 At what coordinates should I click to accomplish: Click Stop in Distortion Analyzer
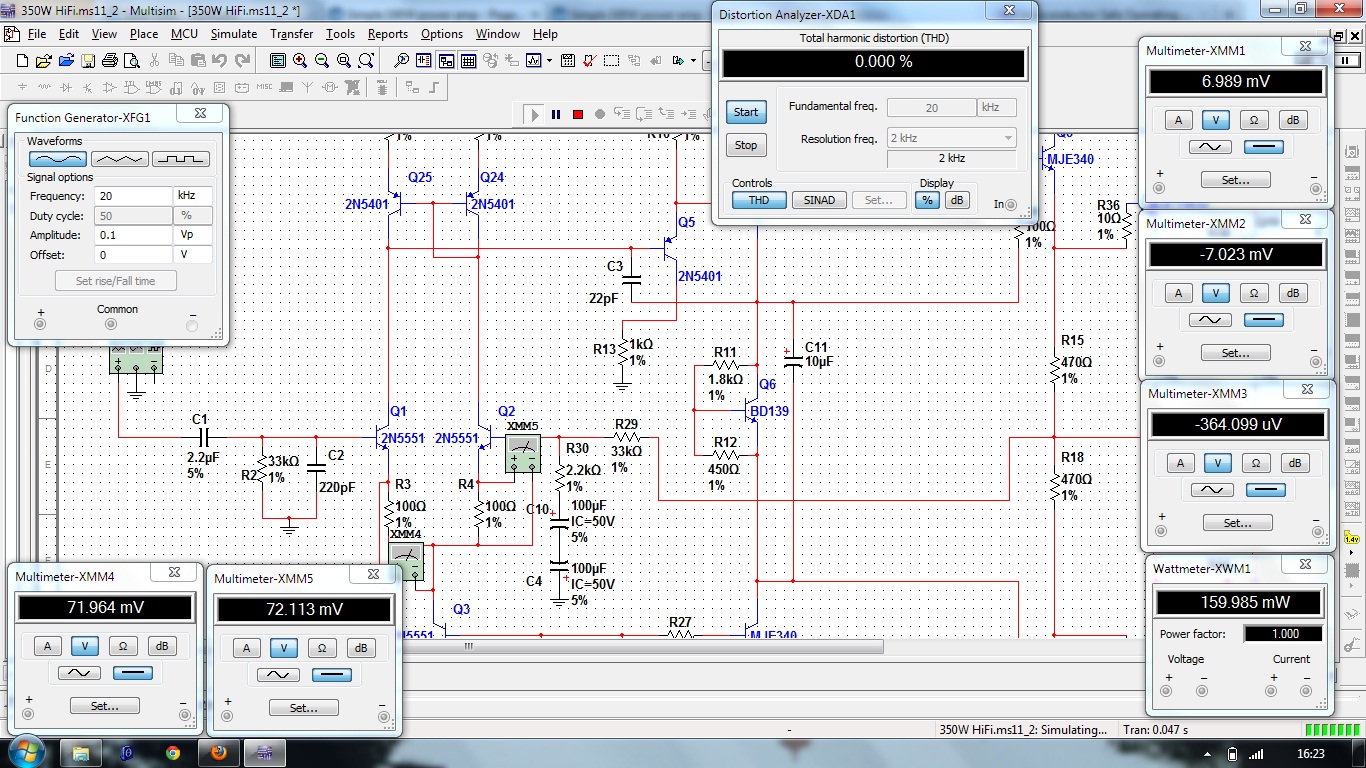pyautogui.click(x=746, y=145)
